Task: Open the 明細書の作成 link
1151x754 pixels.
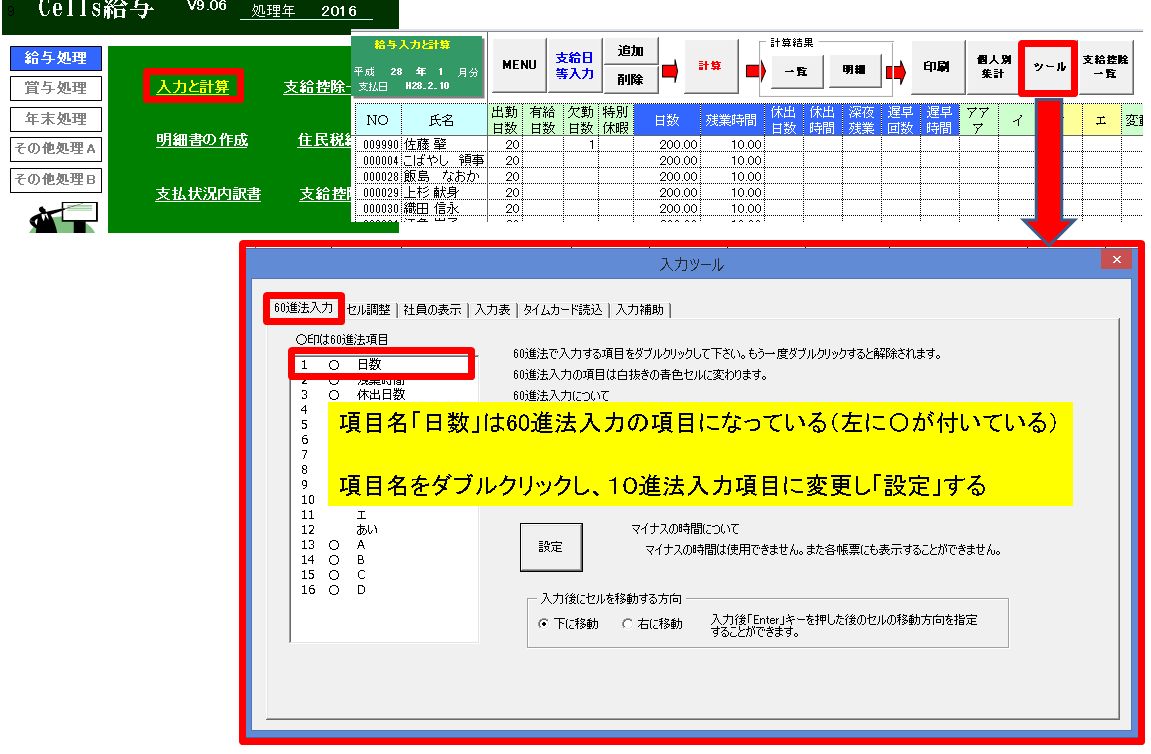Action: point(201,140)
